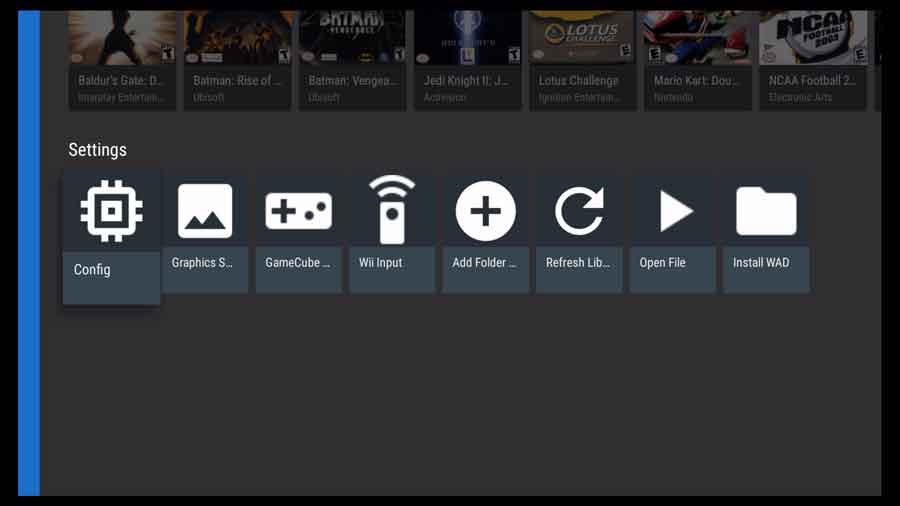Open the Config chip icon
The height and width of the screenshot is (506, 900).
point(111,211)
